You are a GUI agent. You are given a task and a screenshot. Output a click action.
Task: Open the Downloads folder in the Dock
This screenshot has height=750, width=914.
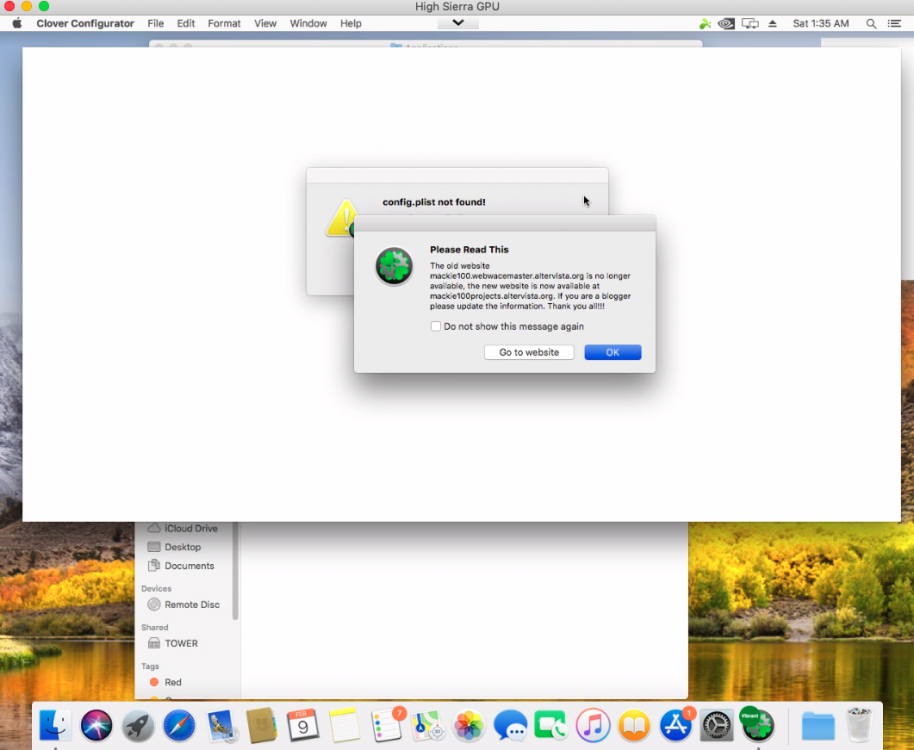(x=818, y=726)
